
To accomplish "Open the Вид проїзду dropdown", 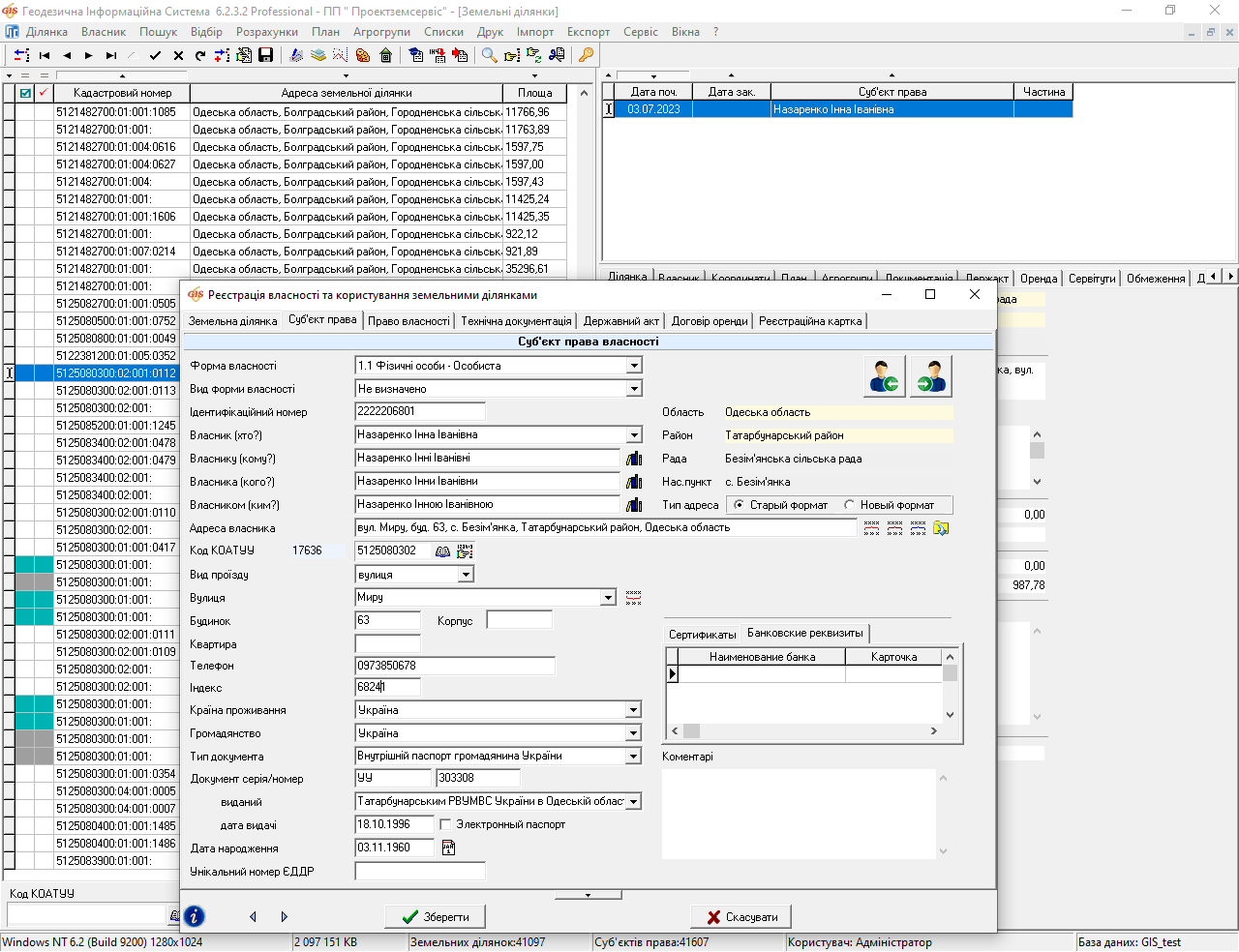I will (466, 575).
